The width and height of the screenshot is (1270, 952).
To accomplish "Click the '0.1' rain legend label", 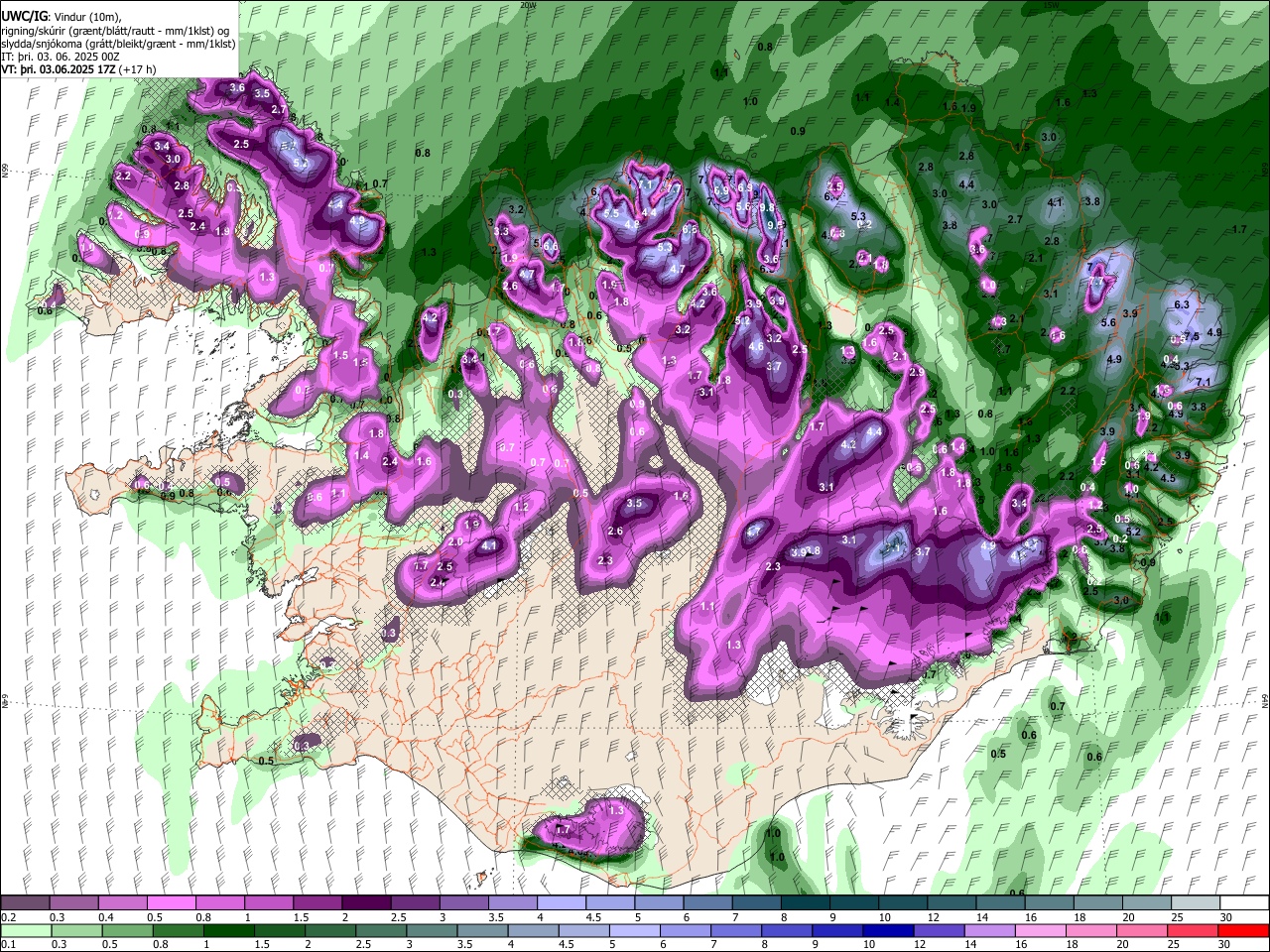I will (8, 944).
